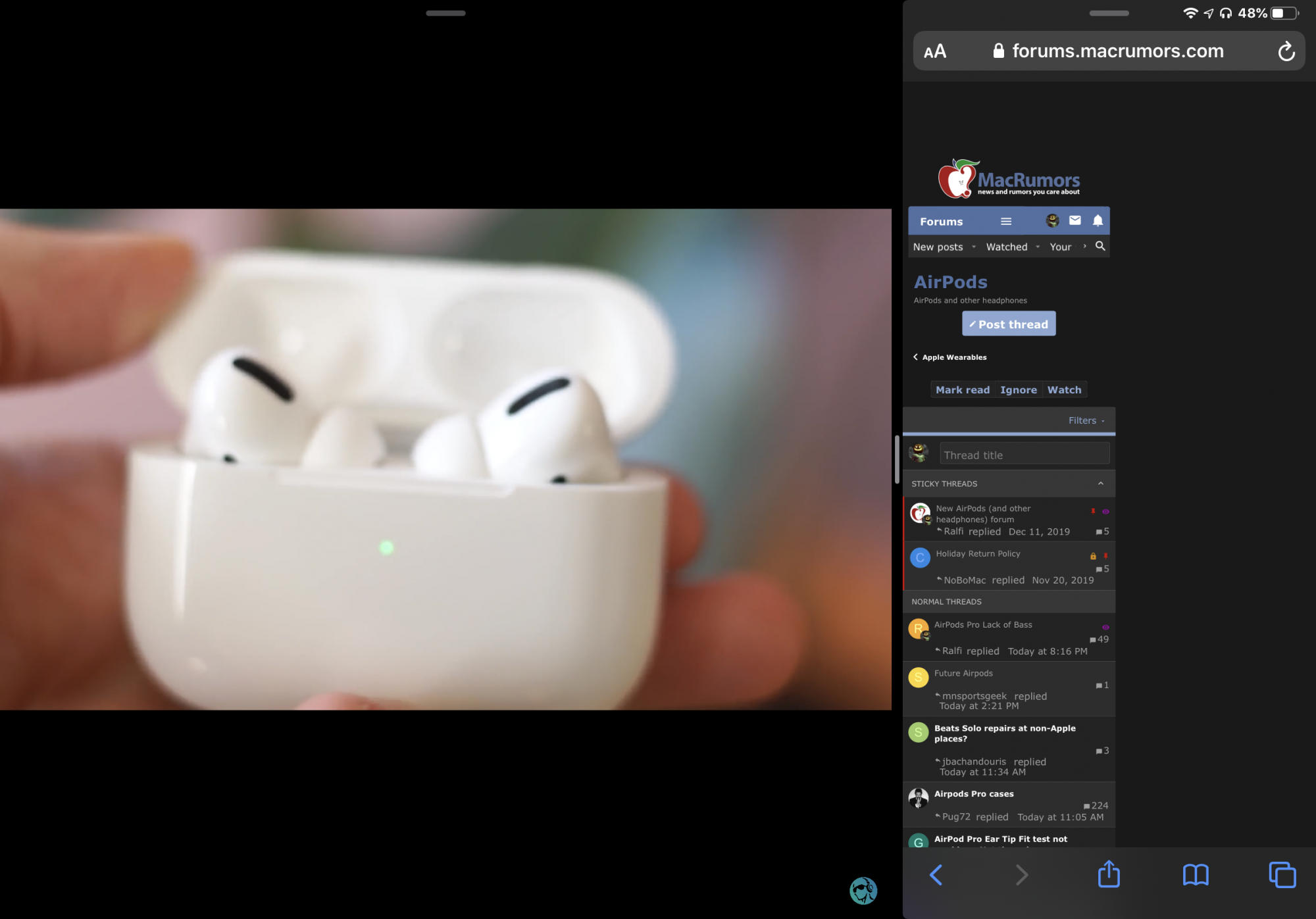Select the Forums tab
Viewport: 1316px width, 919px height.
pos(941,222)
